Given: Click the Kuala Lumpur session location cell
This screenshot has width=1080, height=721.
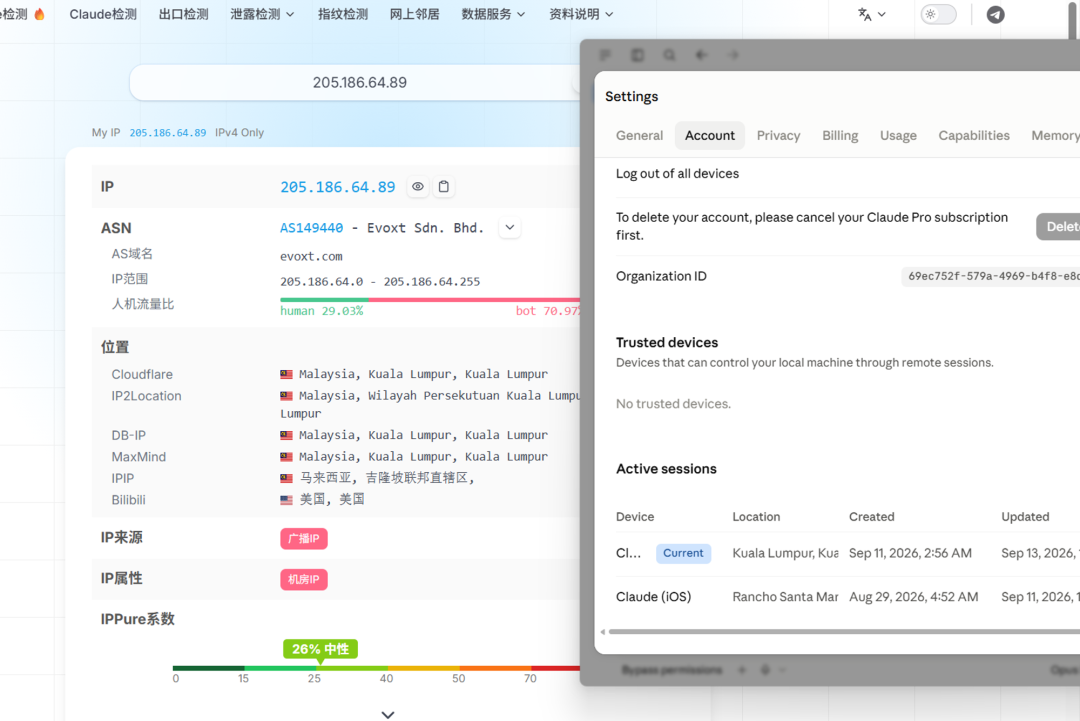Looking at the screenshot, I should (785, 553).
